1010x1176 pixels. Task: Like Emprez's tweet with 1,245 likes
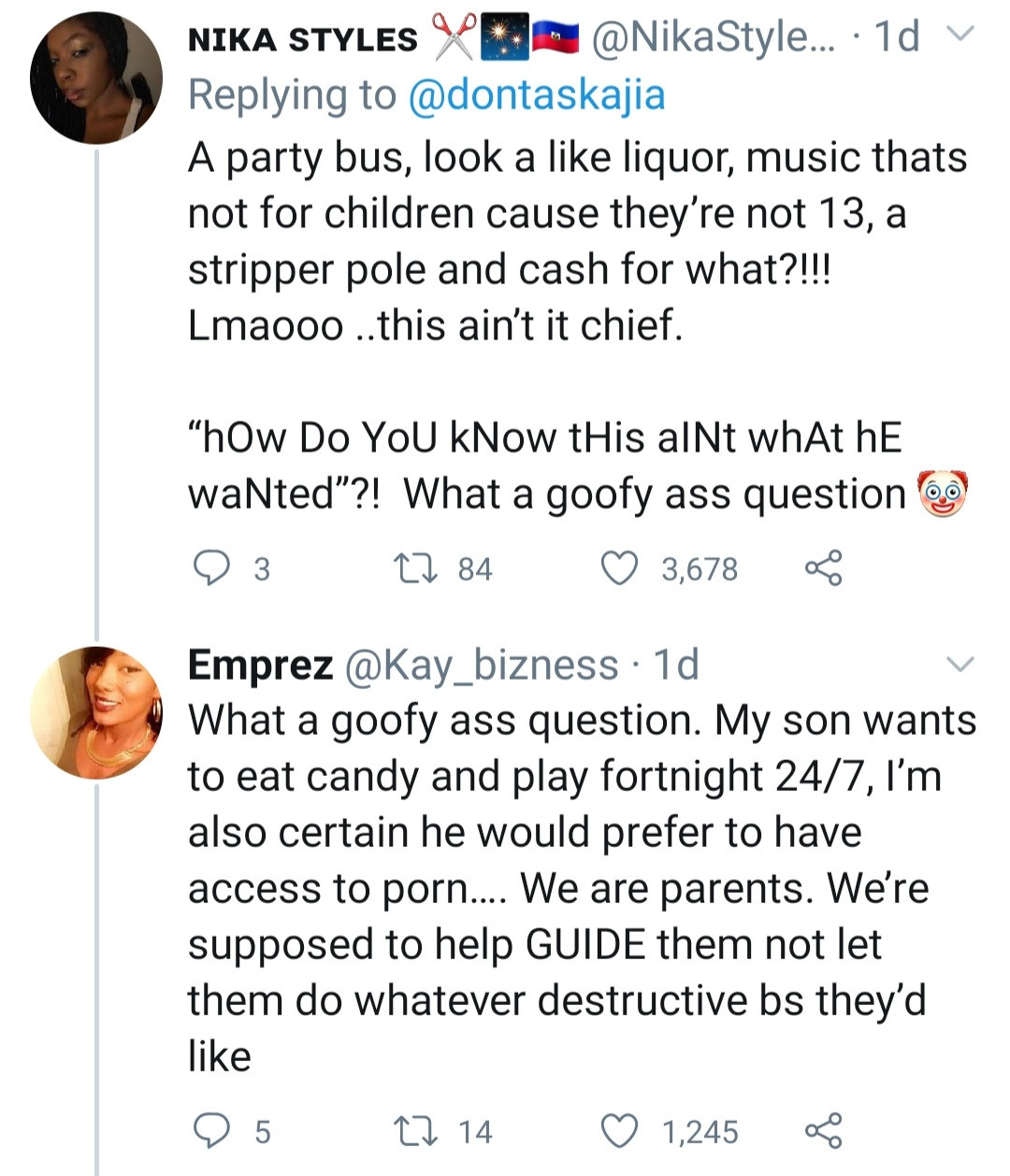(x=619, y=1131)
